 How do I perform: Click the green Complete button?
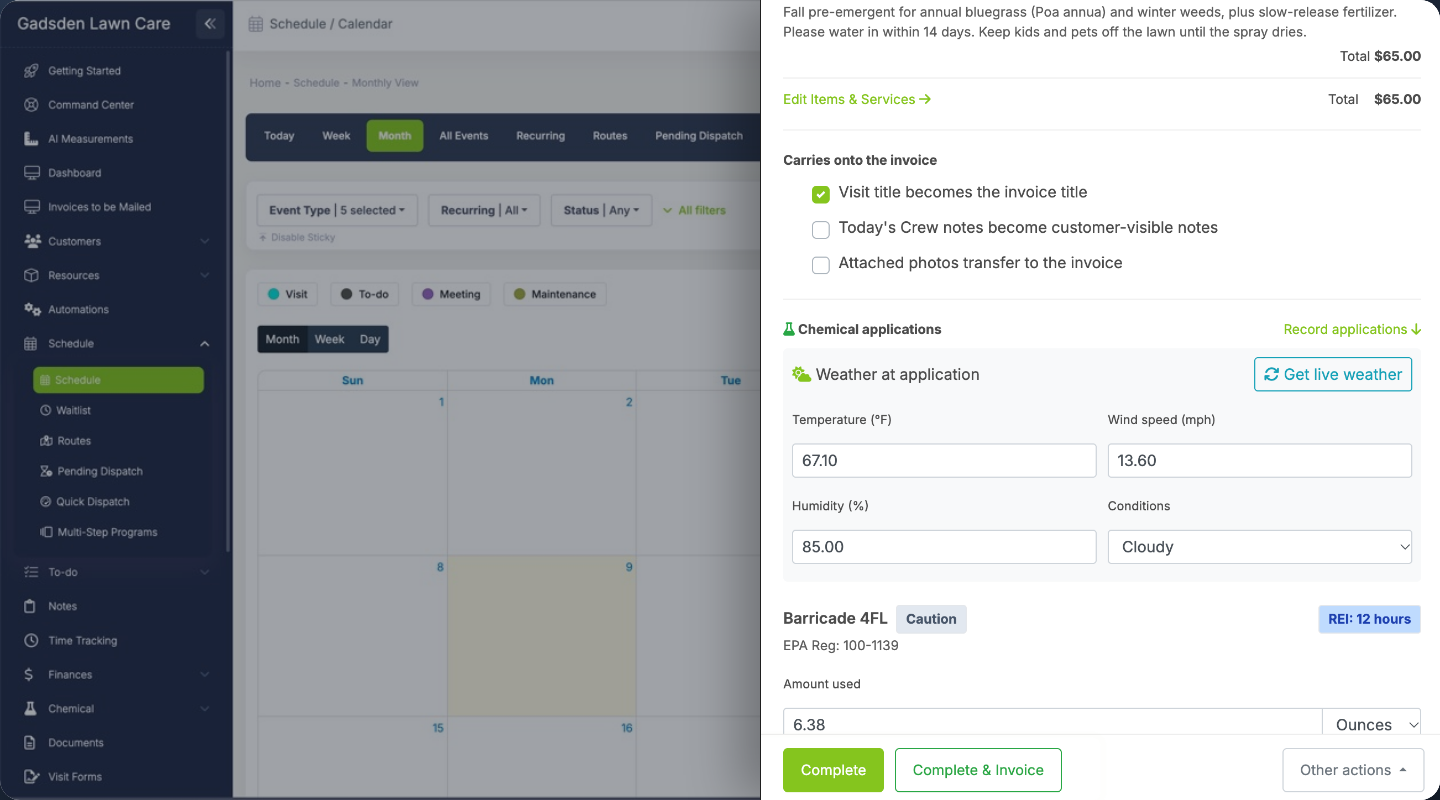[833, 770]
